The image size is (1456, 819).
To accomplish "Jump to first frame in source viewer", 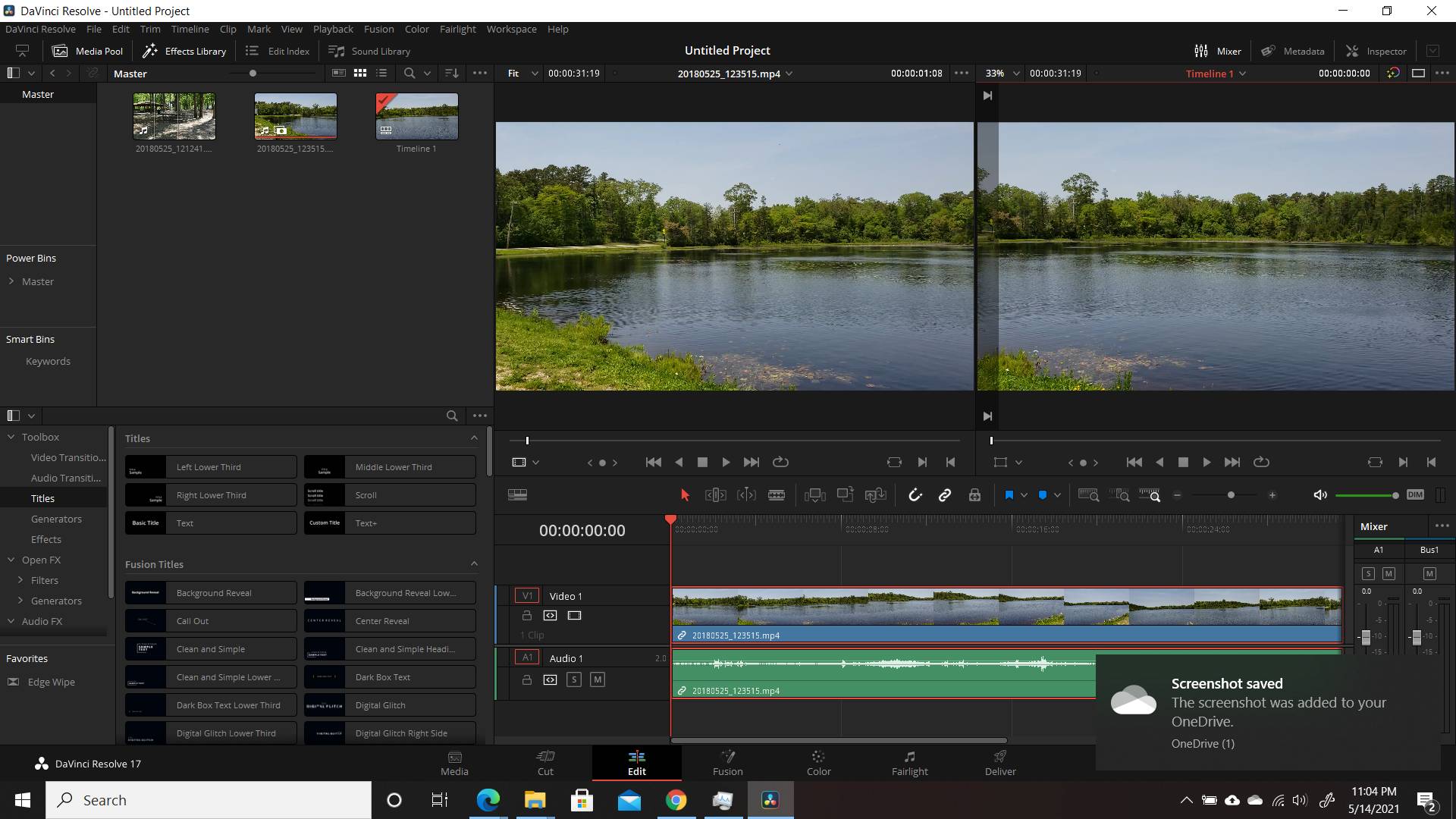I will pyautogui.click(x=653, y=462).
